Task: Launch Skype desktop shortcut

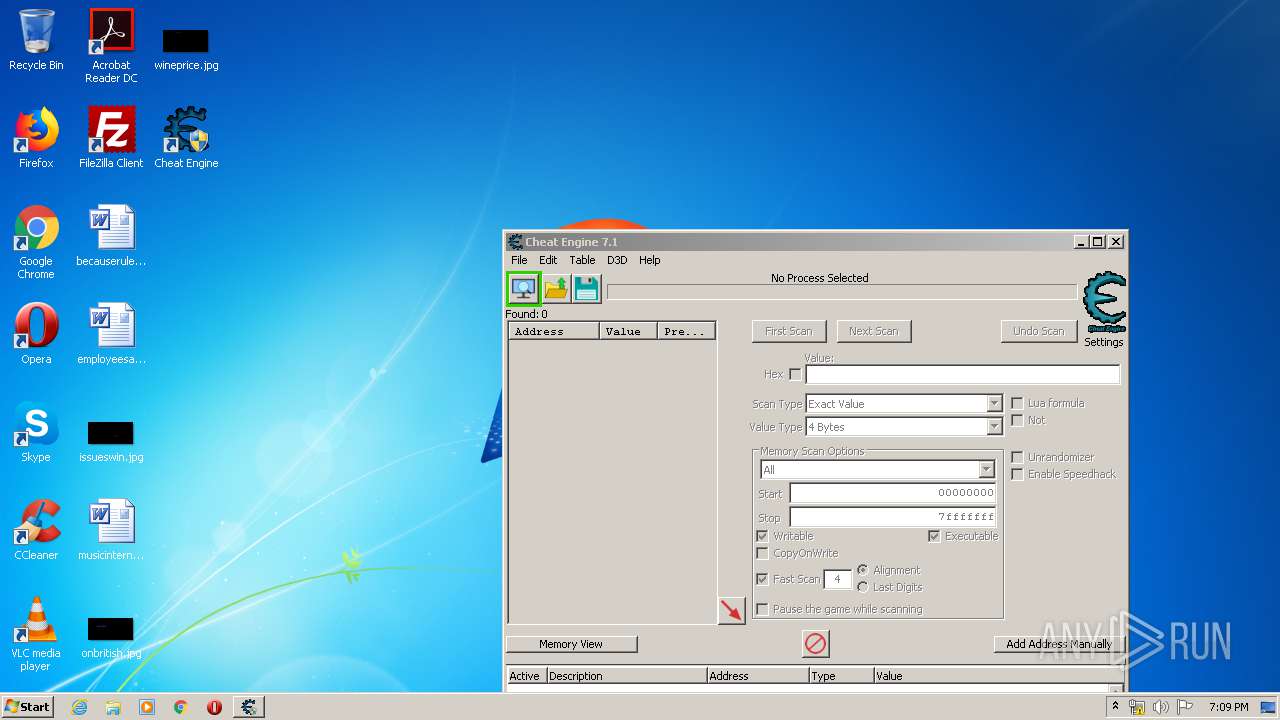Action: point(36,432)
